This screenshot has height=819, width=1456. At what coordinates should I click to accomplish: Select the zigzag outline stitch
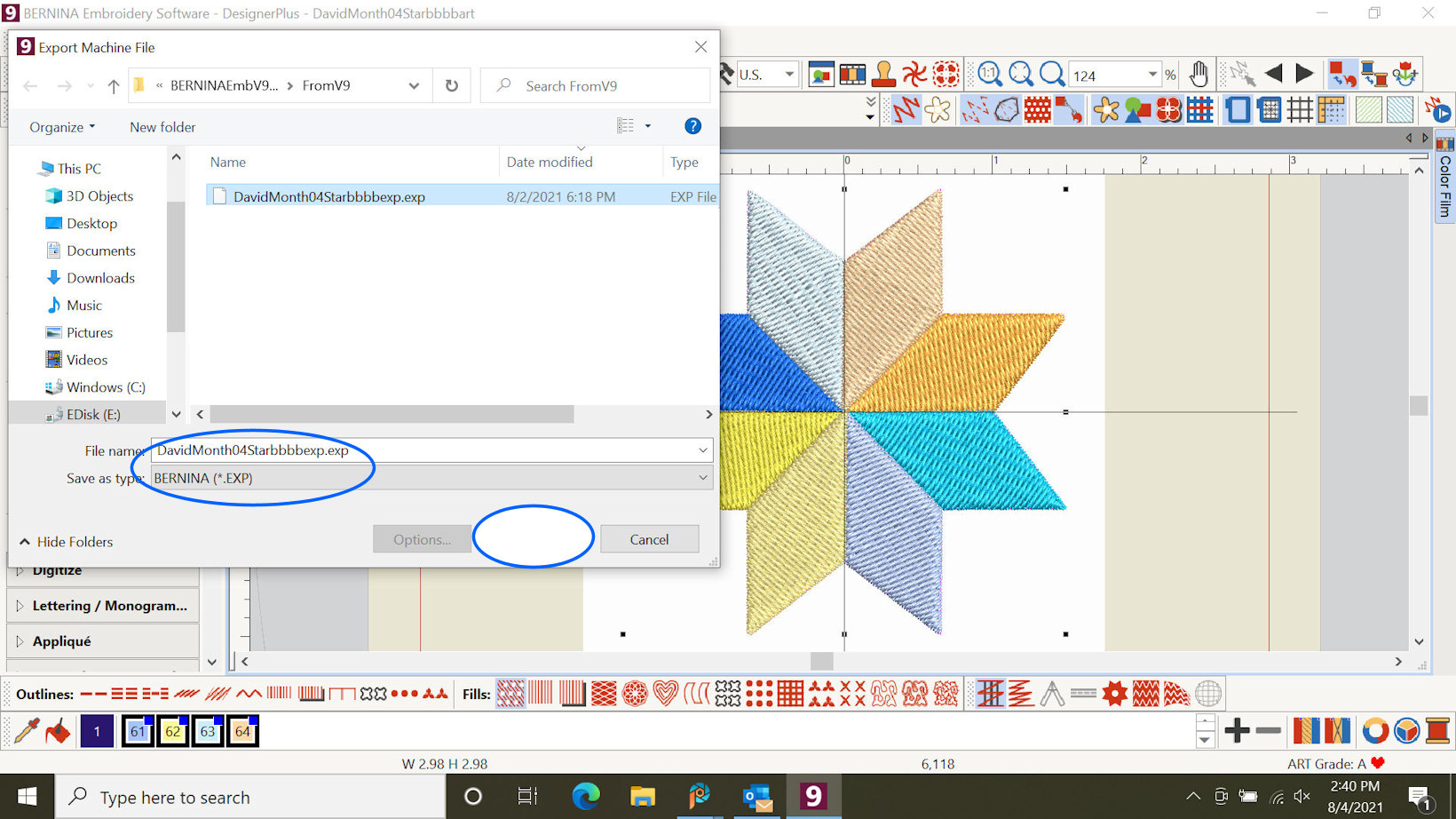click(249, 694)
